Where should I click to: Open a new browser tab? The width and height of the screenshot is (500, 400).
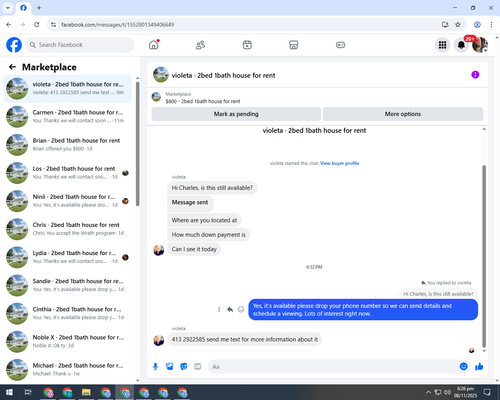point(39,8)
